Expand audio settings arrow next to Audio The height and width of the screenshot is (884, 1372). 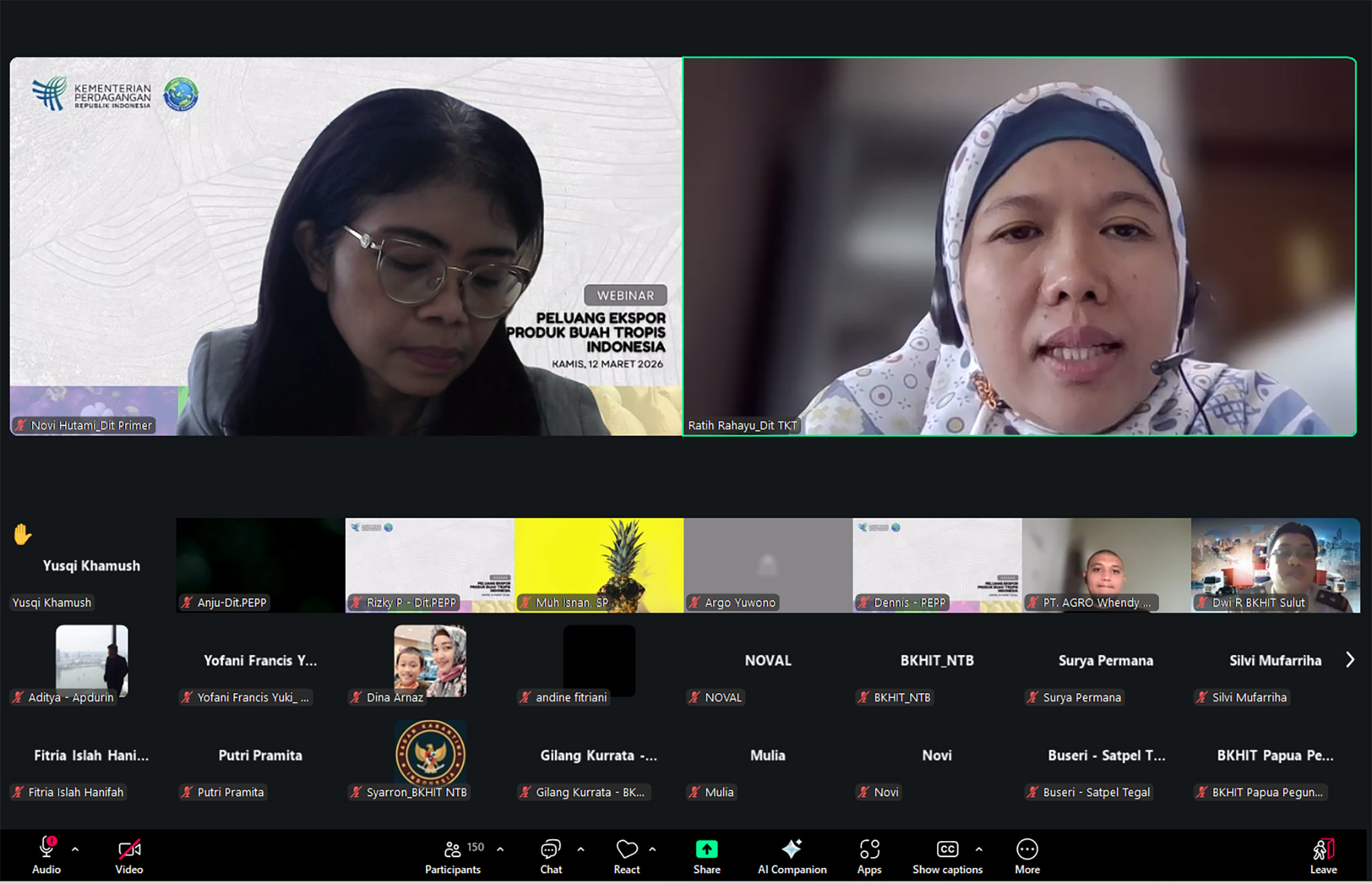pos(75,849)
